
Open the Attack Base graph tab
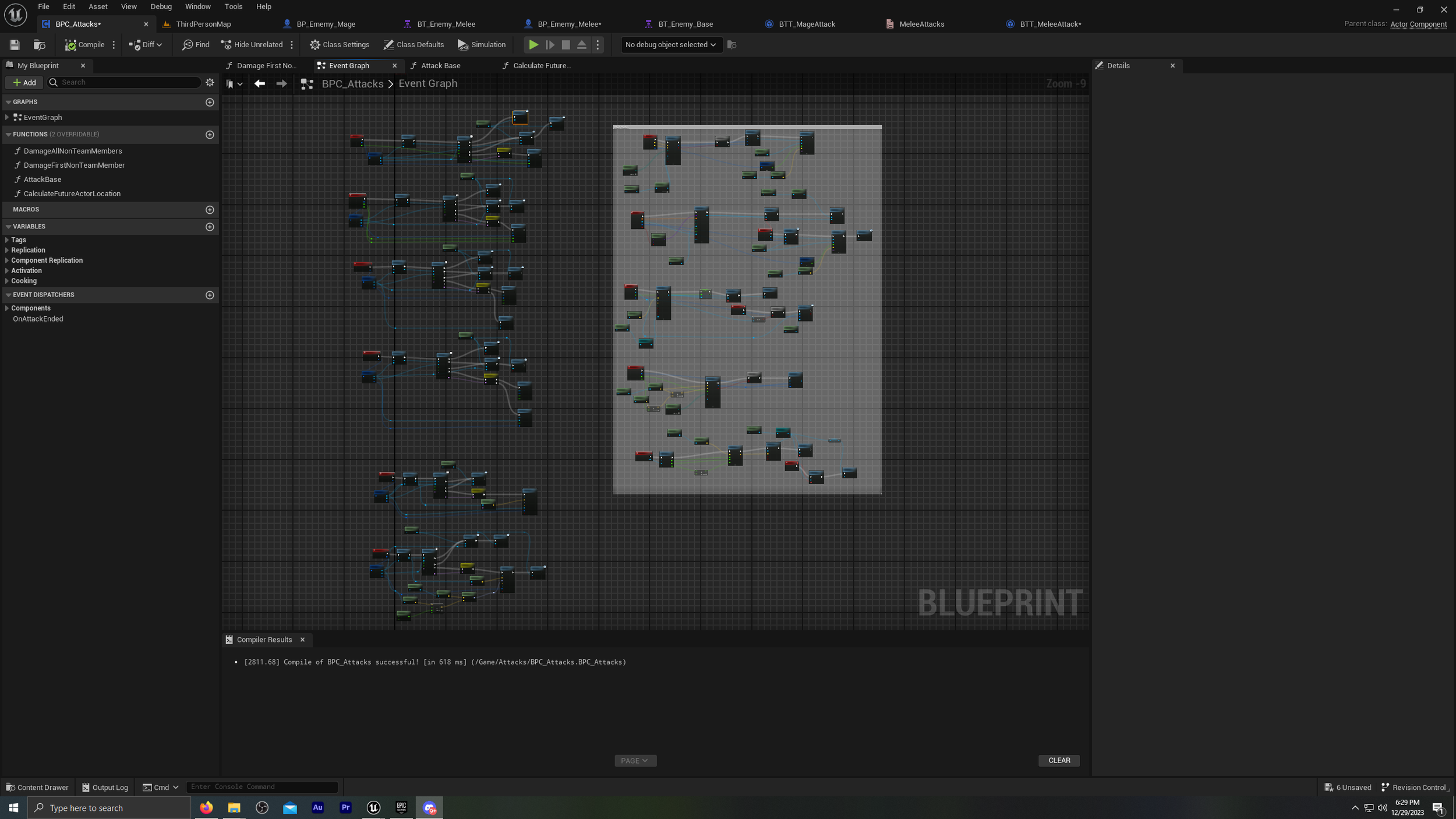point(440,66)
